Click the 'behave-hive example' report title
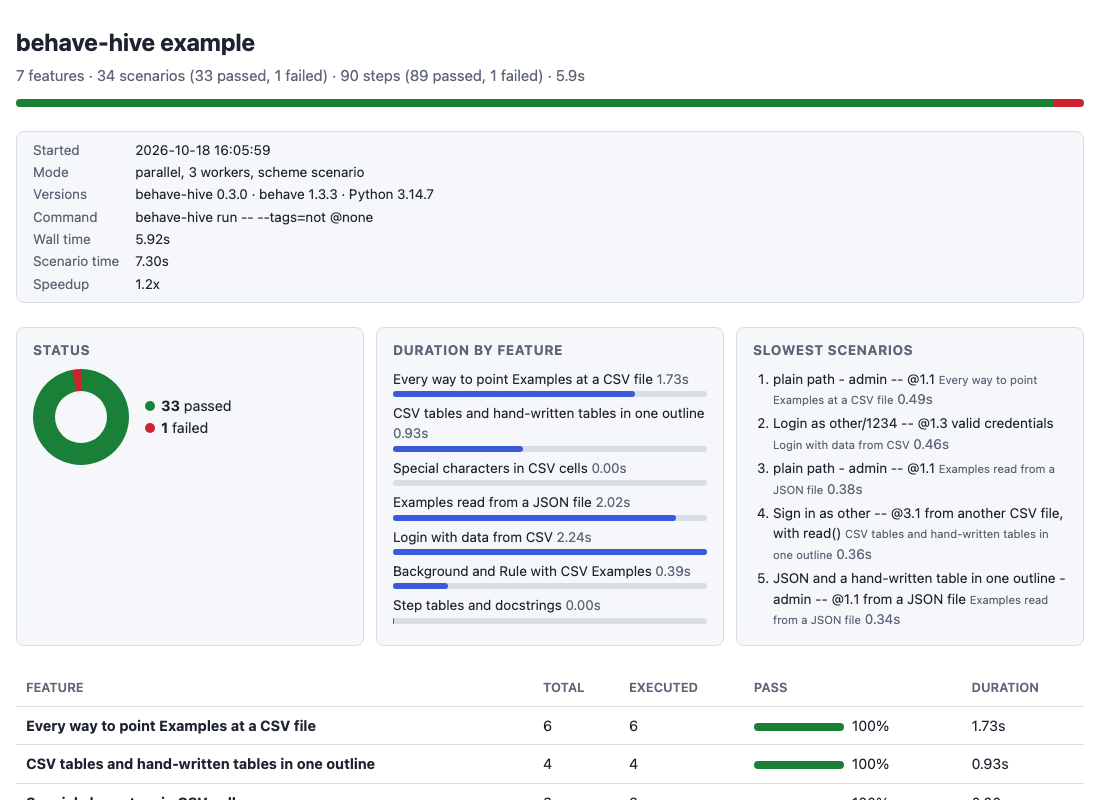The image size is (1100, 800). [x=135, y=43]
